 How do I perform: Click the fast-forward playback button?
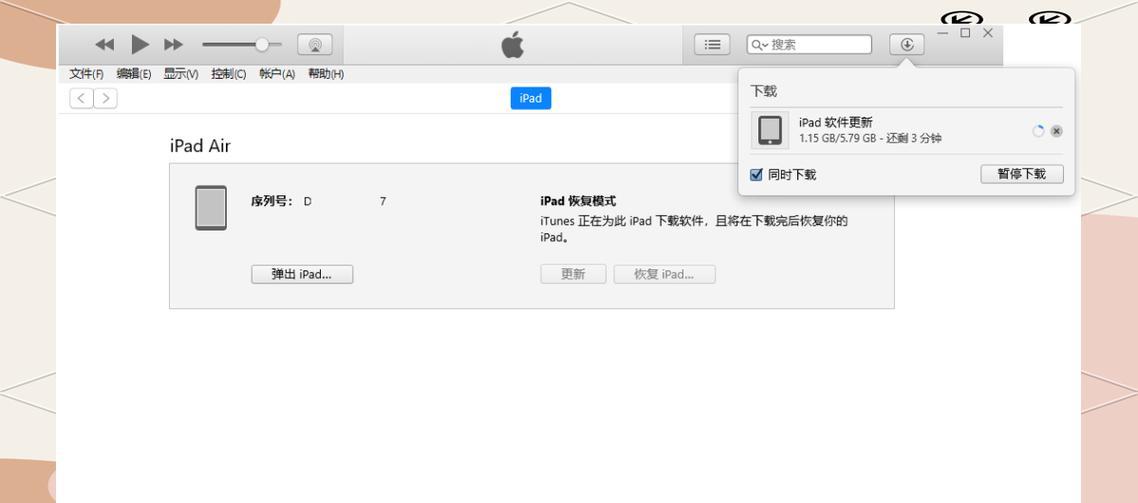click(x=173, y=45)
